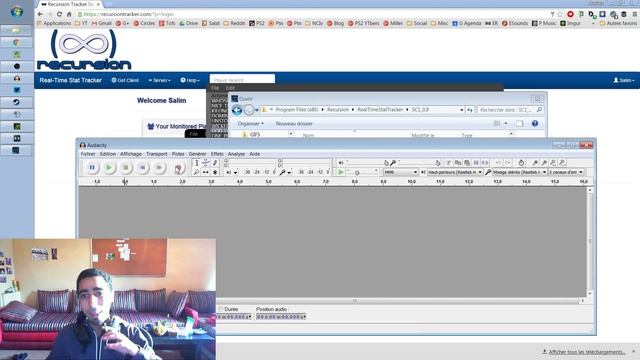The height and width of the screenshot is (360, 640).
Task: Select the Audacity Draw pencil tool
Action: coord(215,163)
